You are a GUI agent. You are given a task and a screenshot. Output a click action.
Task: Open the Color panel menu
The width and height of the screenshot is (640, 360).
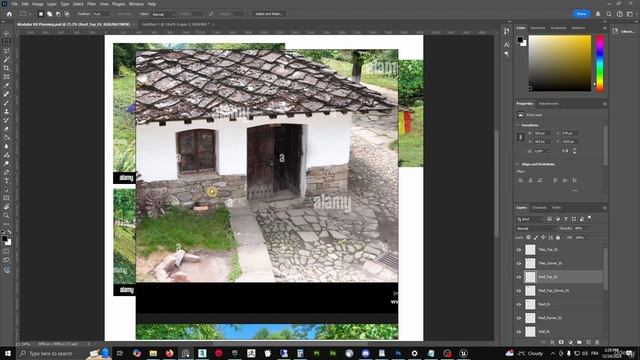point(604,28)
